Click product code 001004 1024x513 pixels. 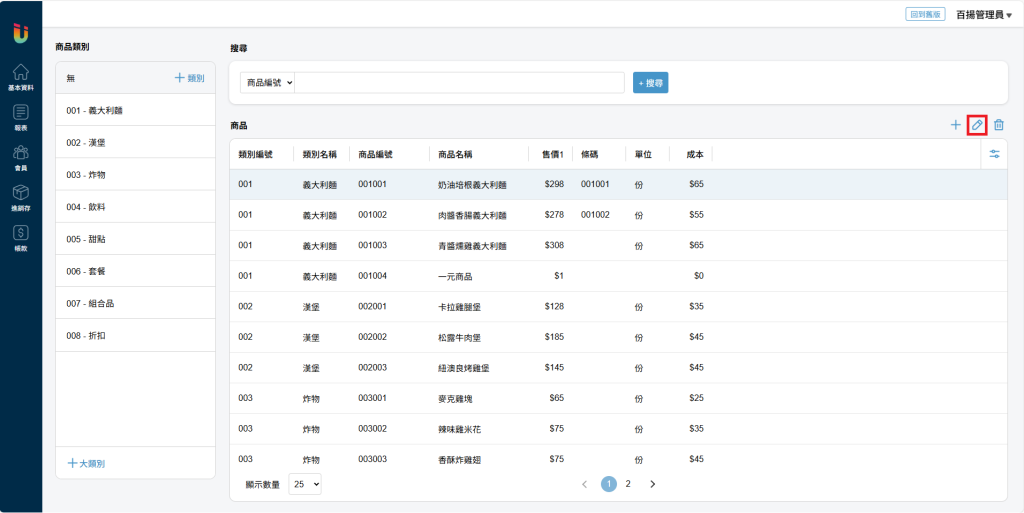(x=372, y=276)
